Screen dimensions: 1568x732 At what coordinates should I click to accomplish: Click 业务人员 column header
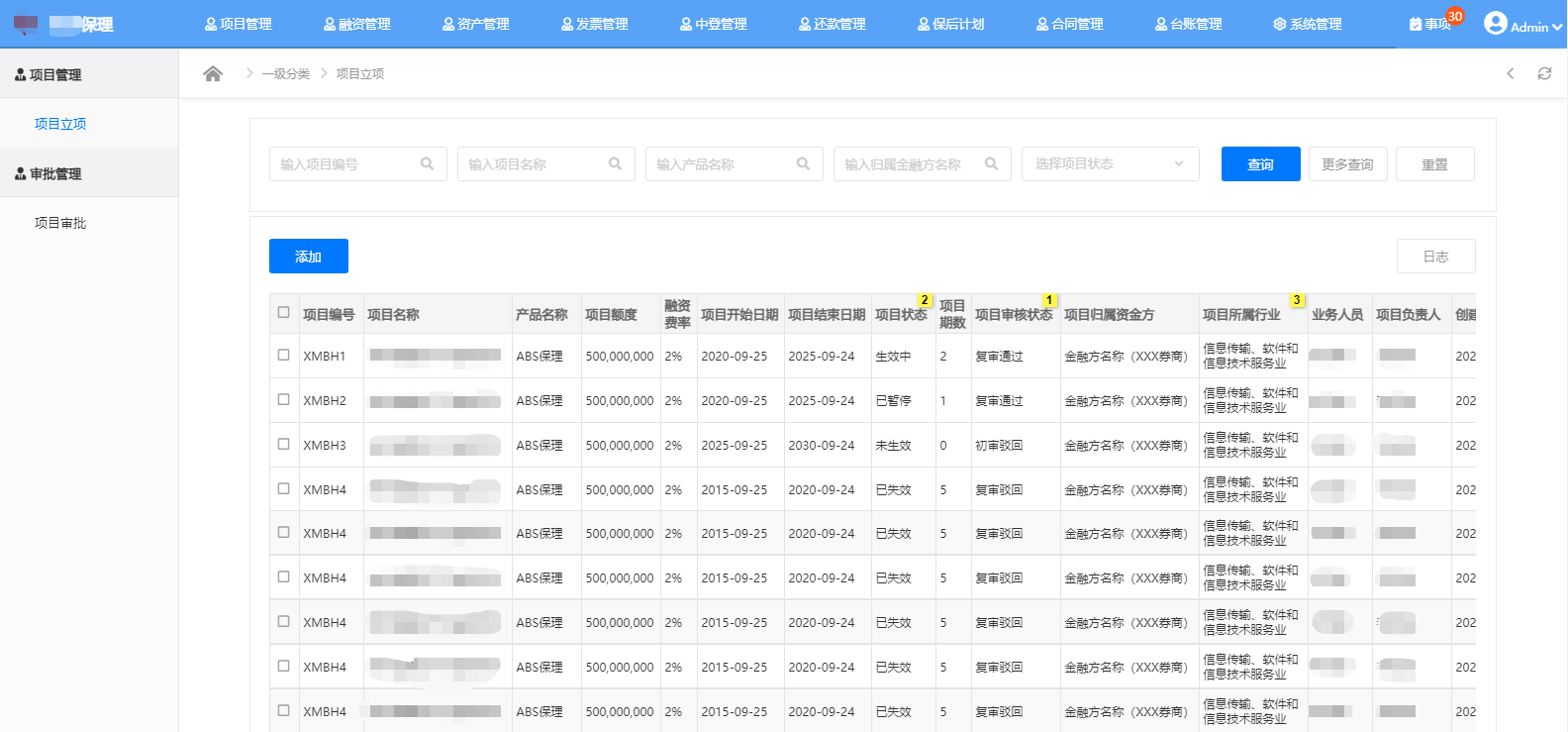pos(1337,314)
